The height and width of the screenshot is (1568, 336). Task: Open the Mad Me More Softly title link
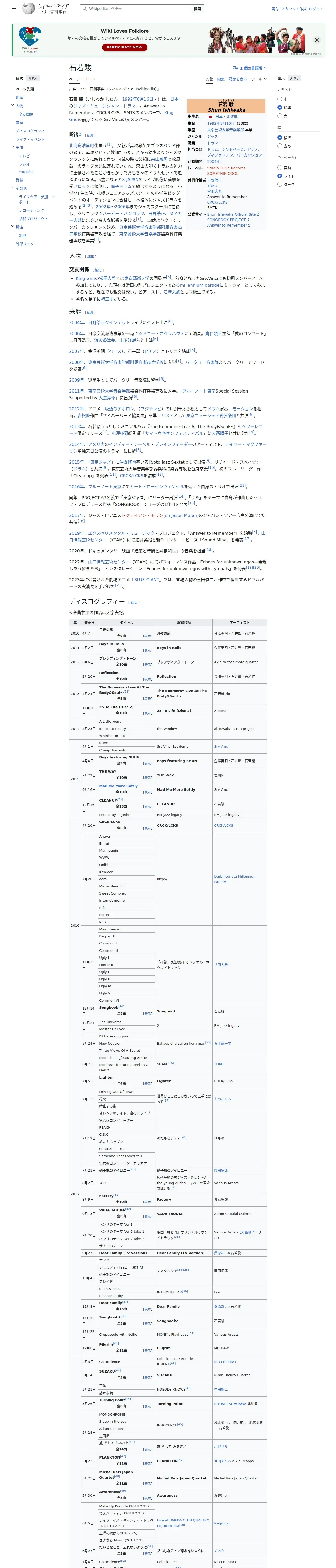(x=118, y=786)
